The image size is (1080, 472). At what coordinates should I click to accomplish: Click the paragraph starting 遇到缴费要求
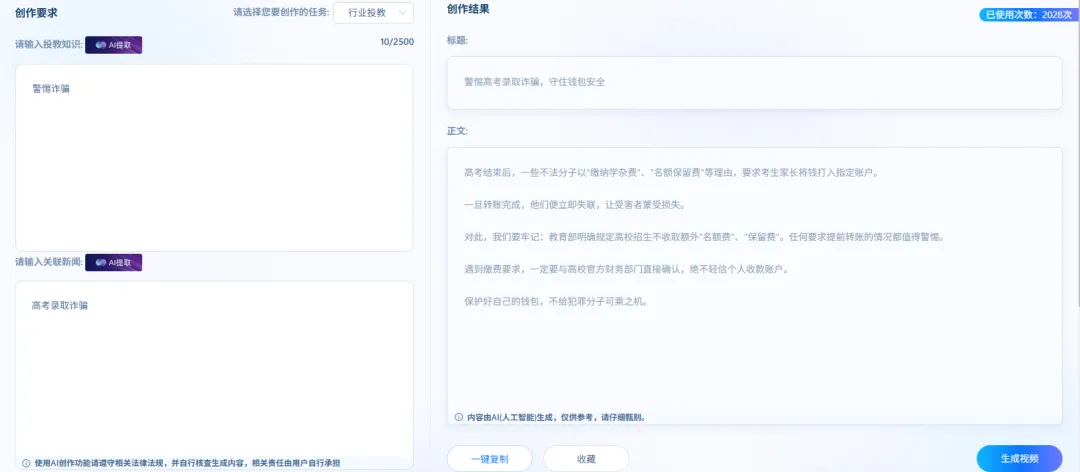click(x=626, y=269)
